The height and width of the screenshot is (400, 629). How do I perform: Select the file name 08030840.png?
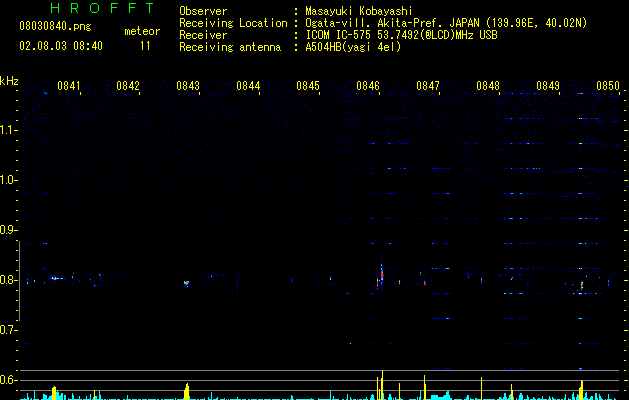pyautogui.click(x=55, y=27)
